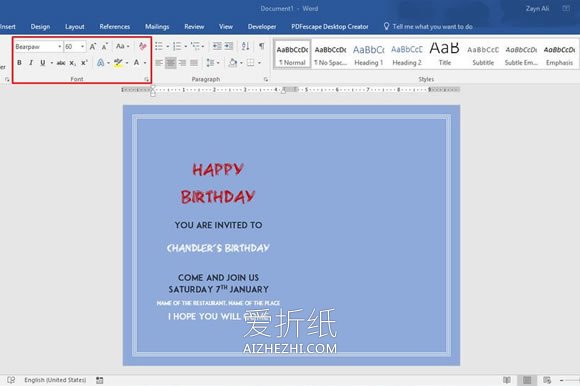Switch to the Developer tab

pos(262,27)
